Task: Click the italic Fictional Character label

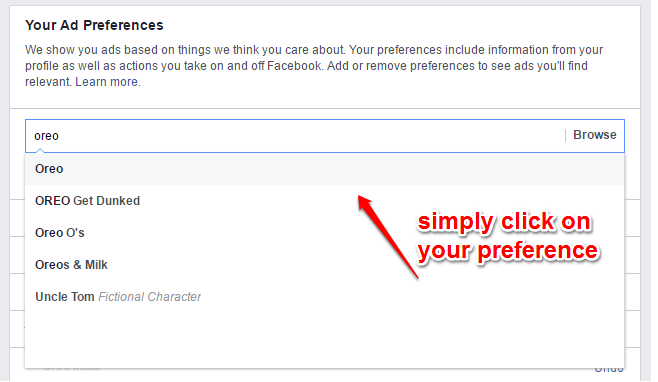Action: pyautogui.click(x=149, y=297)
